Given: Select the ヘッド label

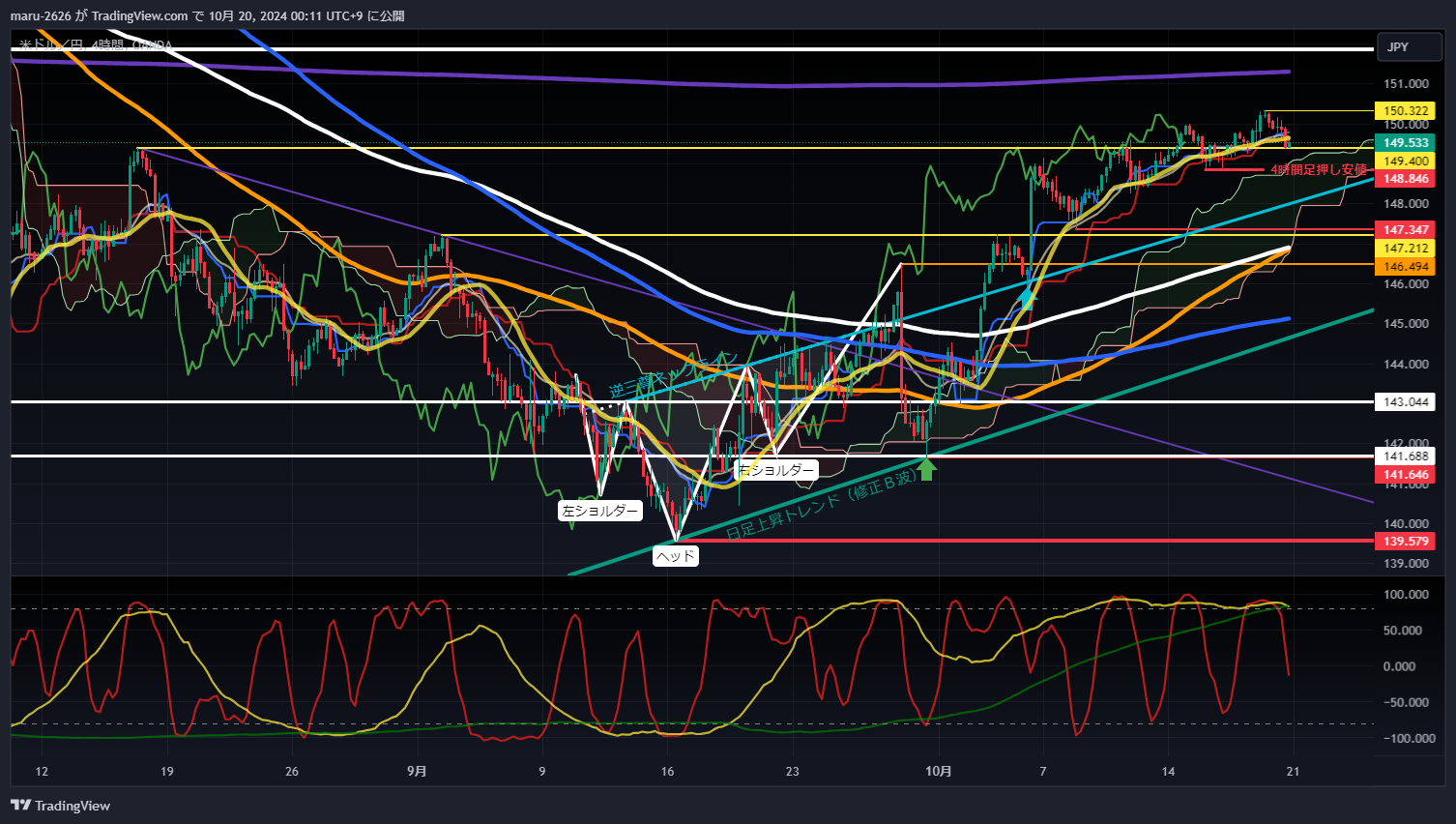Looking at the screenshot, I should [675, 556].
